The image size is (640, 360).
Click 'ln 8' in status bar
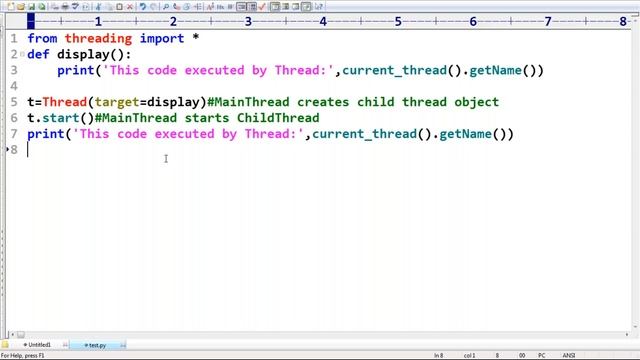tap(438, 356)
